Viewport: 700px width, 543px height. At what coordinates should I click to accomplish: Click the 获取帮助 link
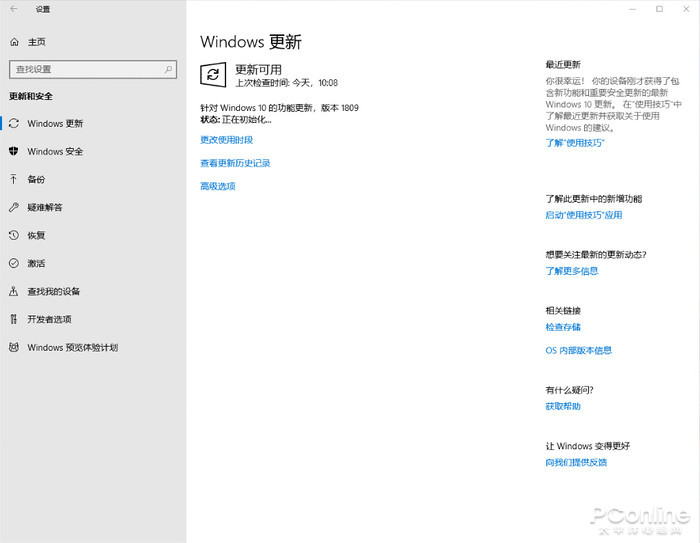coord(563,406)
